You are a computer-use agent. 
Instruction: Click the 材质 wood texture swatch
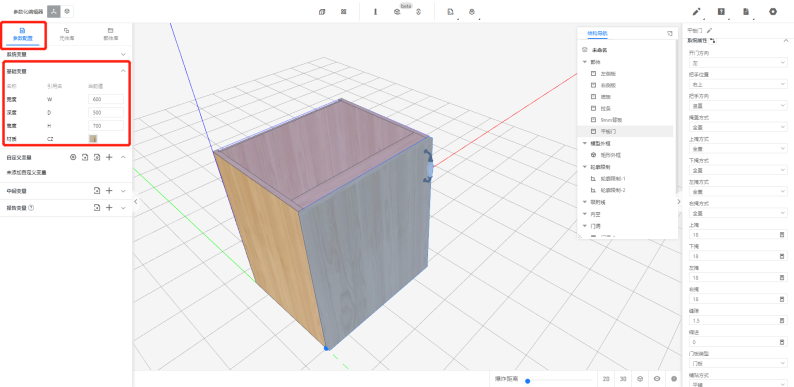point(93,138)
